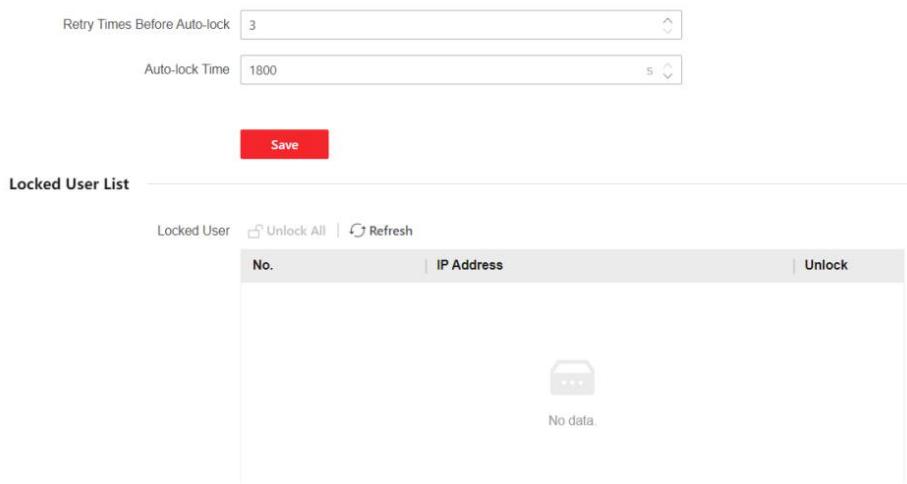The image size is (907, 484).
Task: Increase Auto-lock Time with up arrow
Action: [667, 65]
